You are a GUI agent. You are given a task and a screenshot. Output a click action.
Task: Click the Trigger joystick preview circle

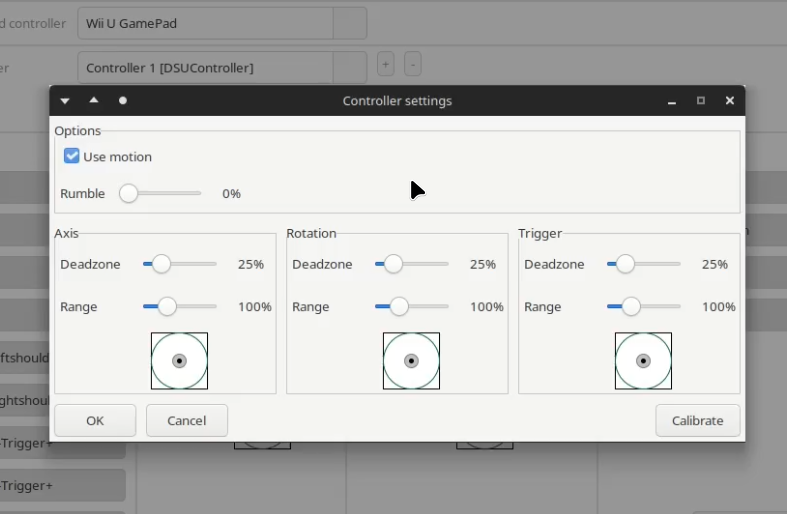tap(643, 361)
